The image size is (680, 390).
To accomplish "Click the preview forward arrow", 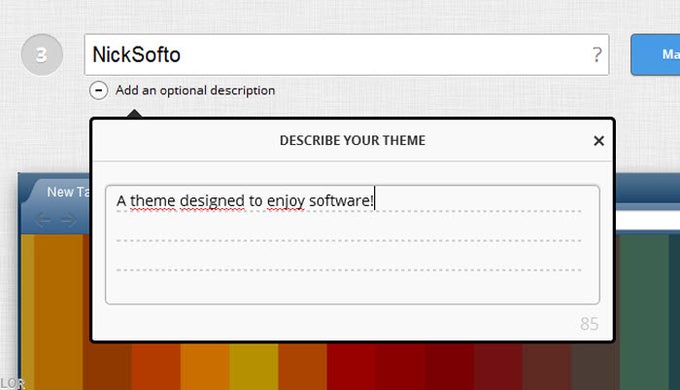I will coord(69,220).
